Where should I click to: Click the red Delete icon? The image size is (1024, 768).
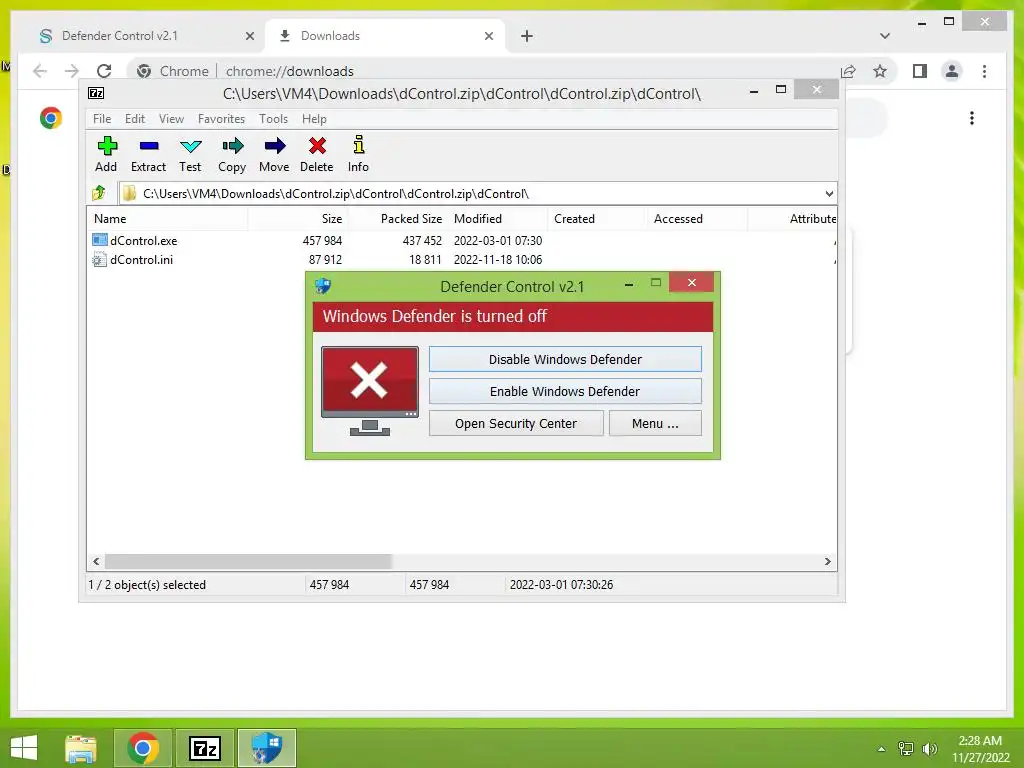pyautogui.click(x=317, y=146)
